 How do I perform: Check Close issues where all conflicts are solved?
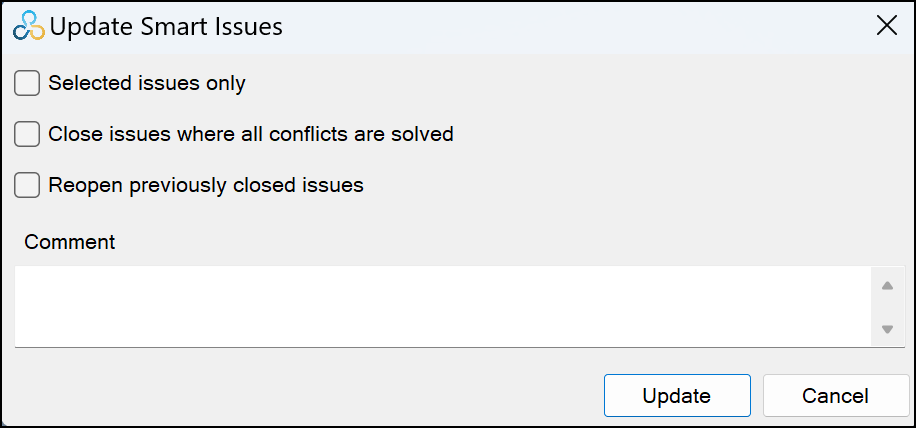point(27,134)
